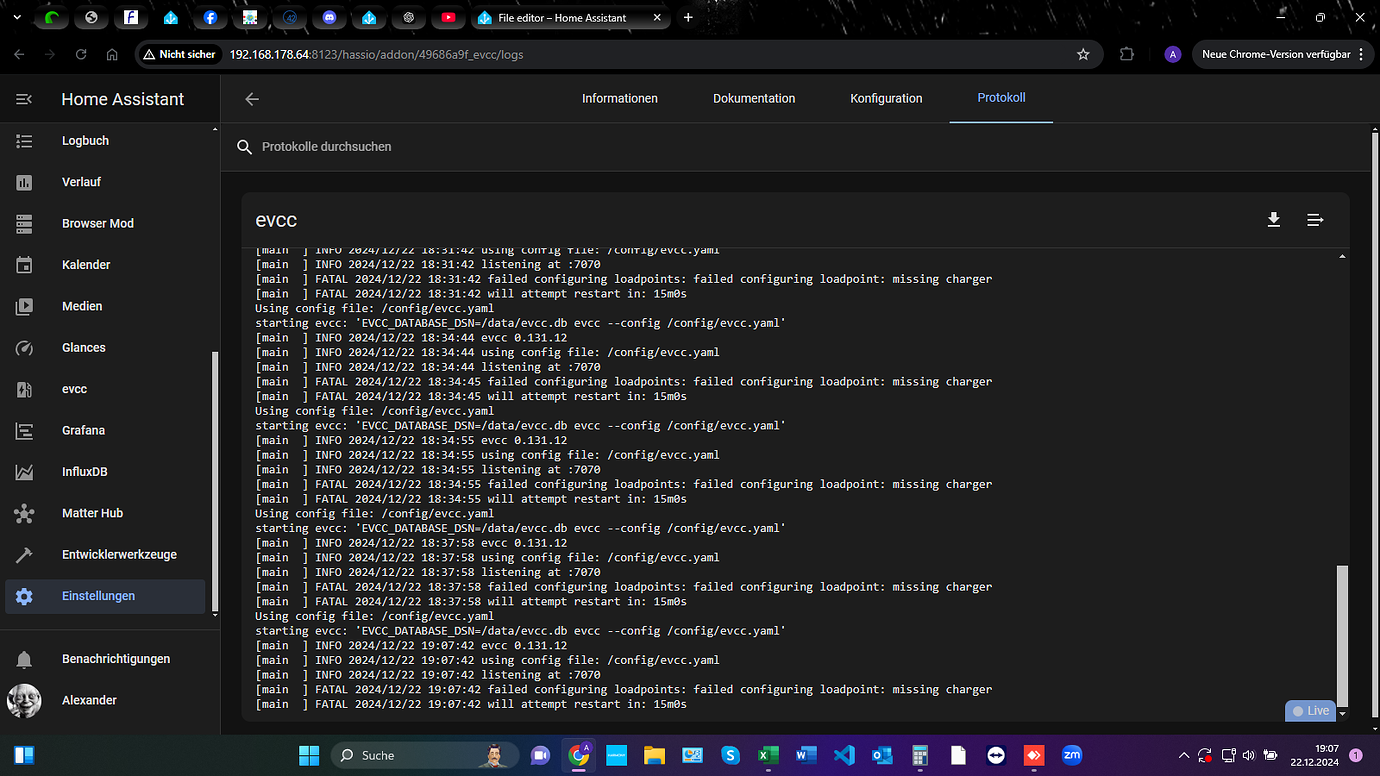This screenshot has width=1380, height=776.
Task: Switch to the Konfiguration tab
Action: pos(886,99)
